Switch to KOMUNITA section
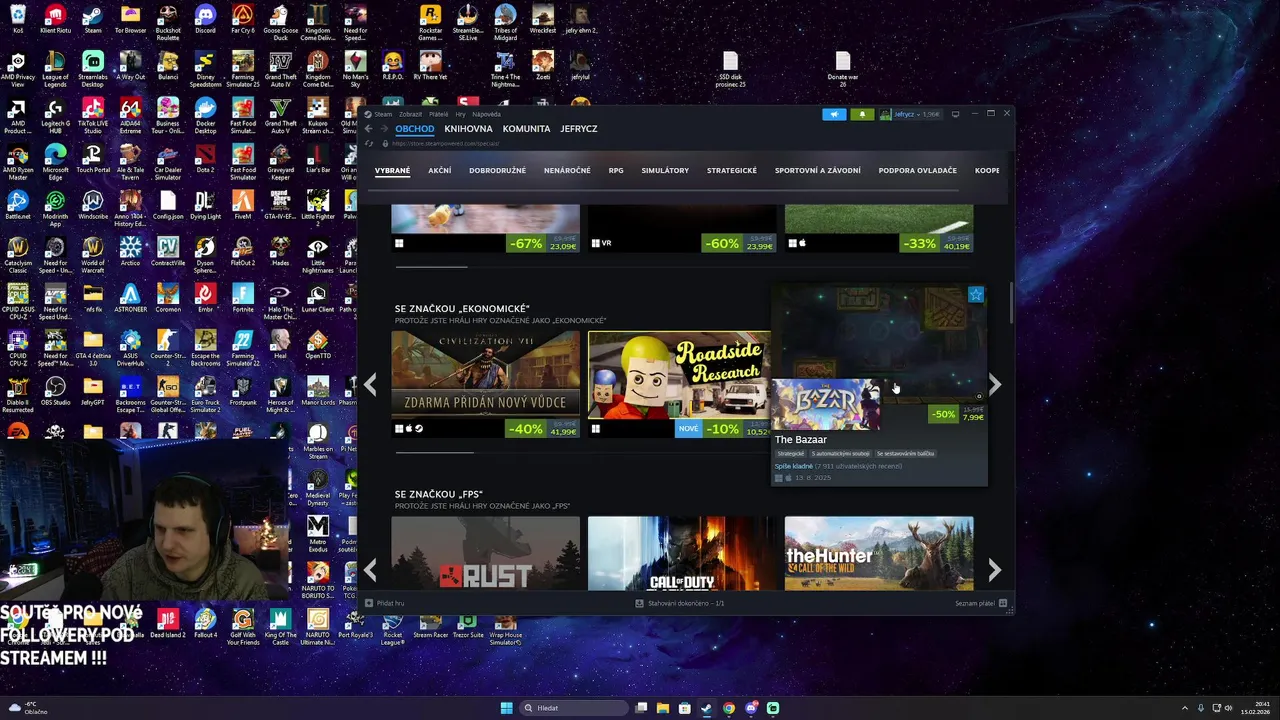The width and height of the screenshot is (1280, 720). point(526,129)
